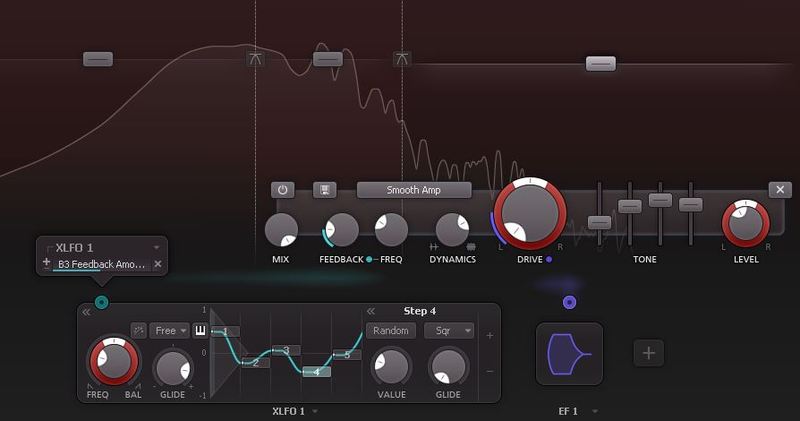The width and height of the screenshot is (800, 421).
Task: Click the first TONE slider handle
Action: click(x=599, y=223)
